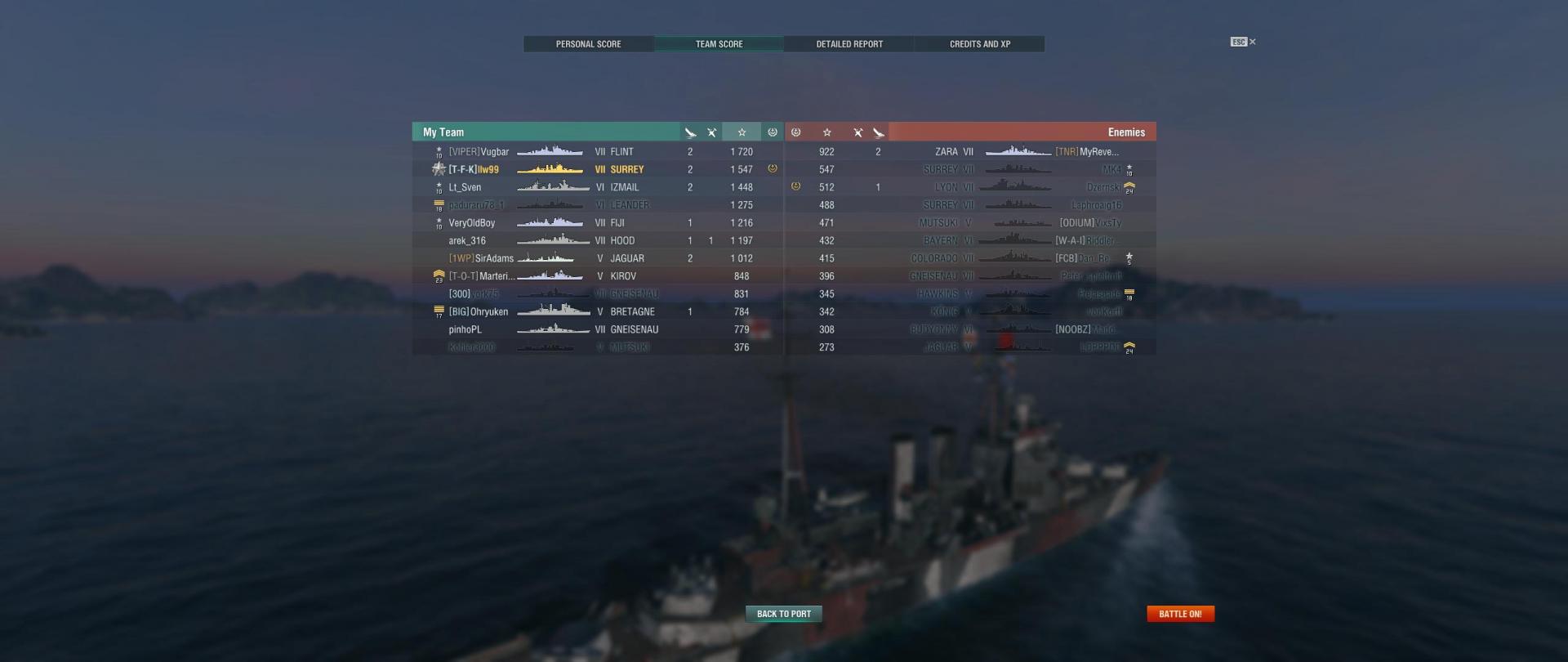Select player Lt_Sven in My Team list
The image size is (1568, 662).
pyautogui.click(x=465, y=187)
